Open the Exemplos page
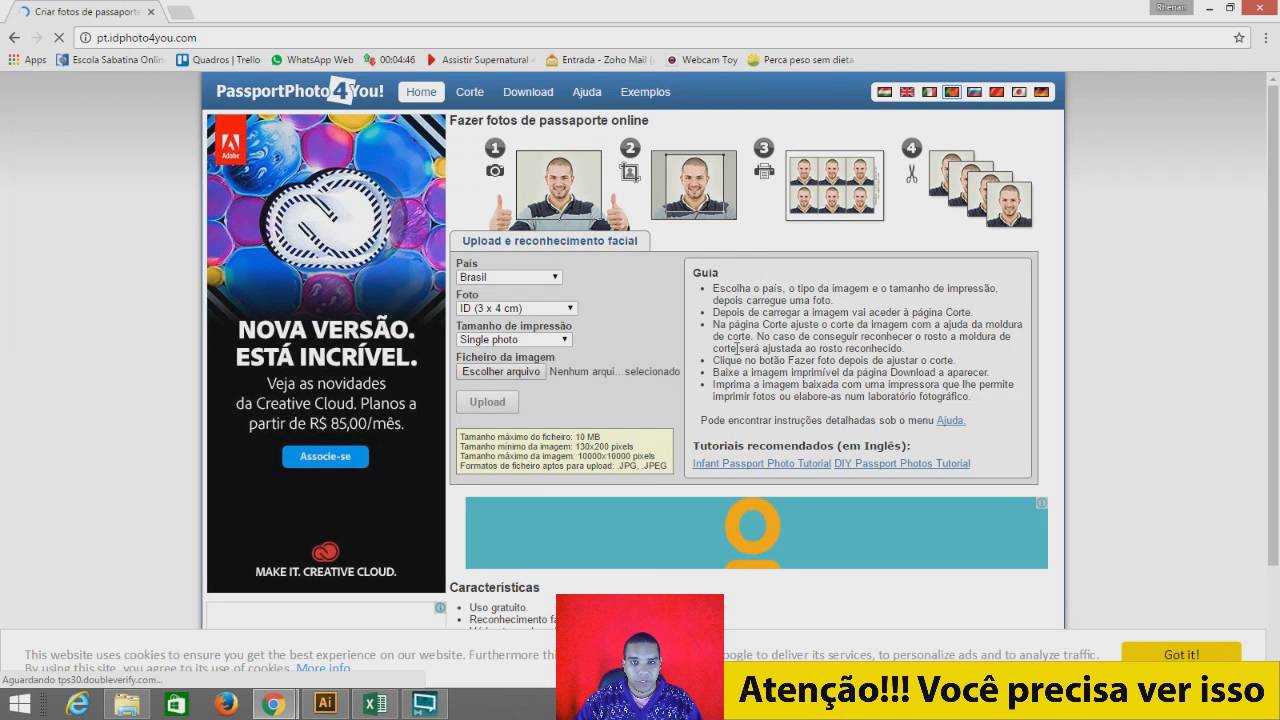Image resolution: width=1280 pixels, height=720 pixels. 645,92
